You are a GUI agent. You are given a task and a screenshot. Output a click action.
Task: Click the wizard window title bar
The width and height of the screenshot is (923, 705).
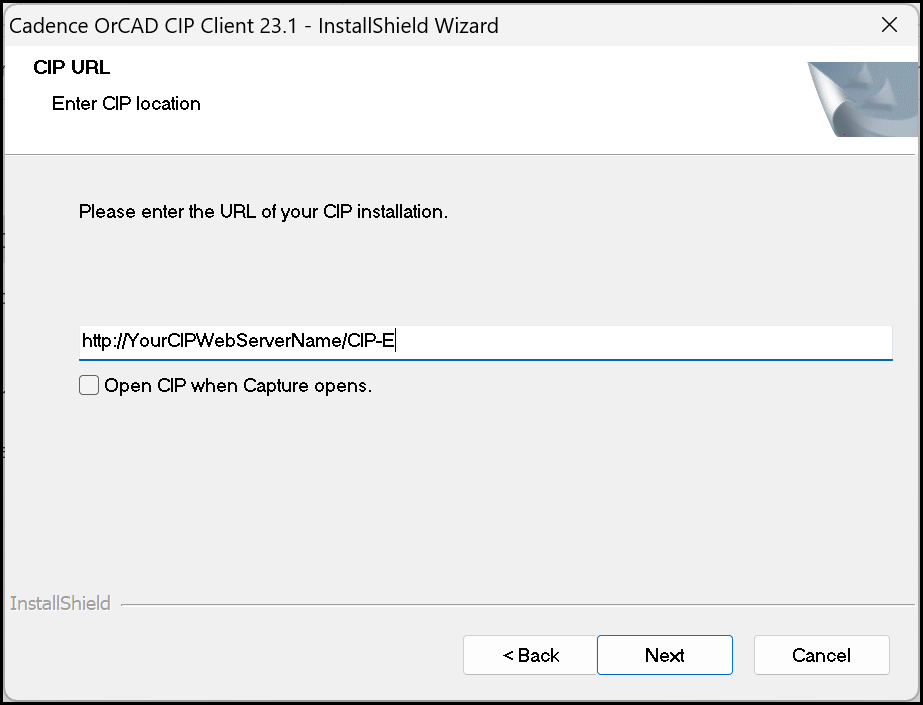(x=400, y=25)
